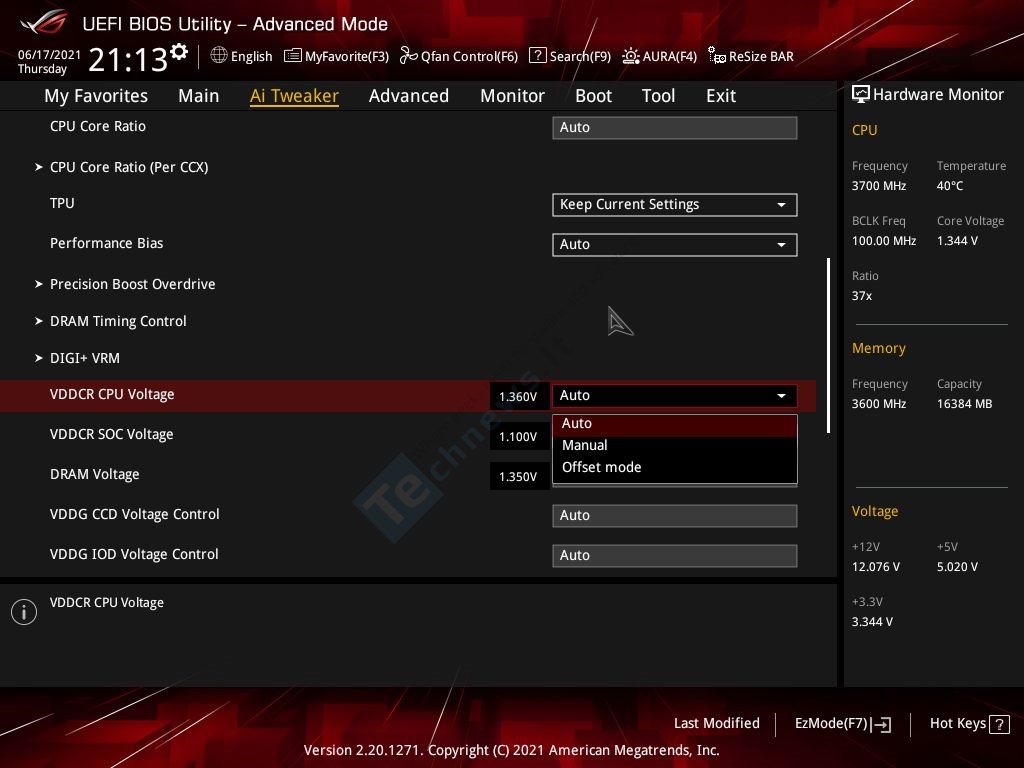Choose Manual in the voltage dropdown list
This screenshot has height=768, width=1024.
pyautogui.click(x=675, y=445)
